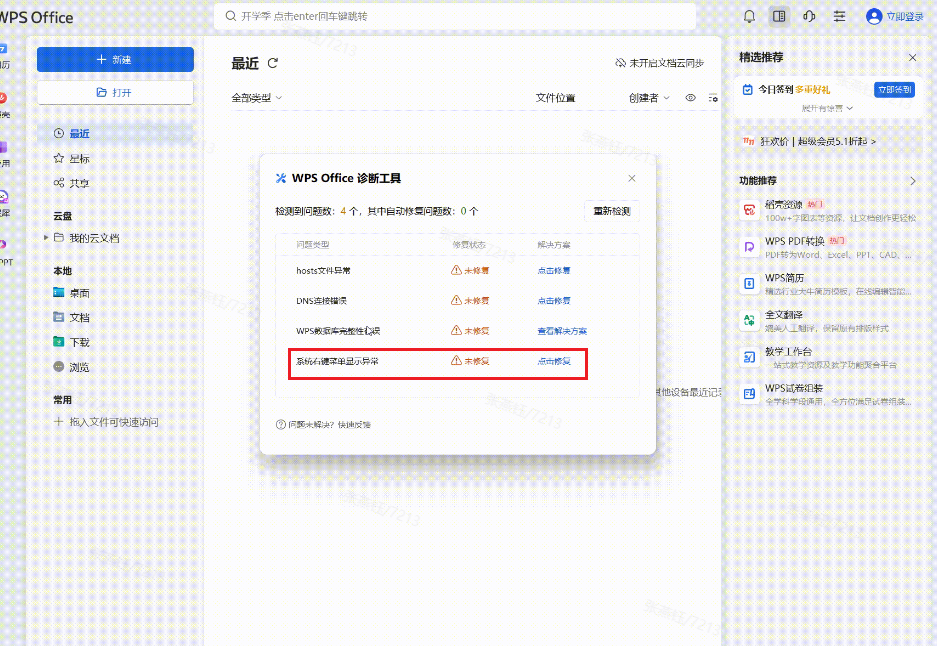Open the list display settings icon
Image resolution: width=937 pixels, height=646 pixels.
click(x=713, y=97)
